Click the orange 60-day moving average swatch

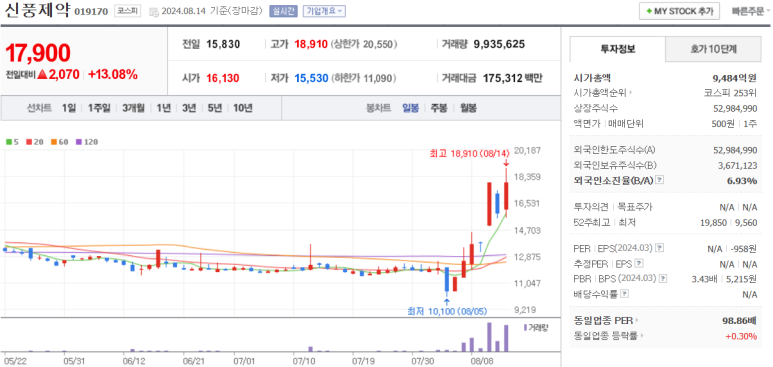[53, 142]
